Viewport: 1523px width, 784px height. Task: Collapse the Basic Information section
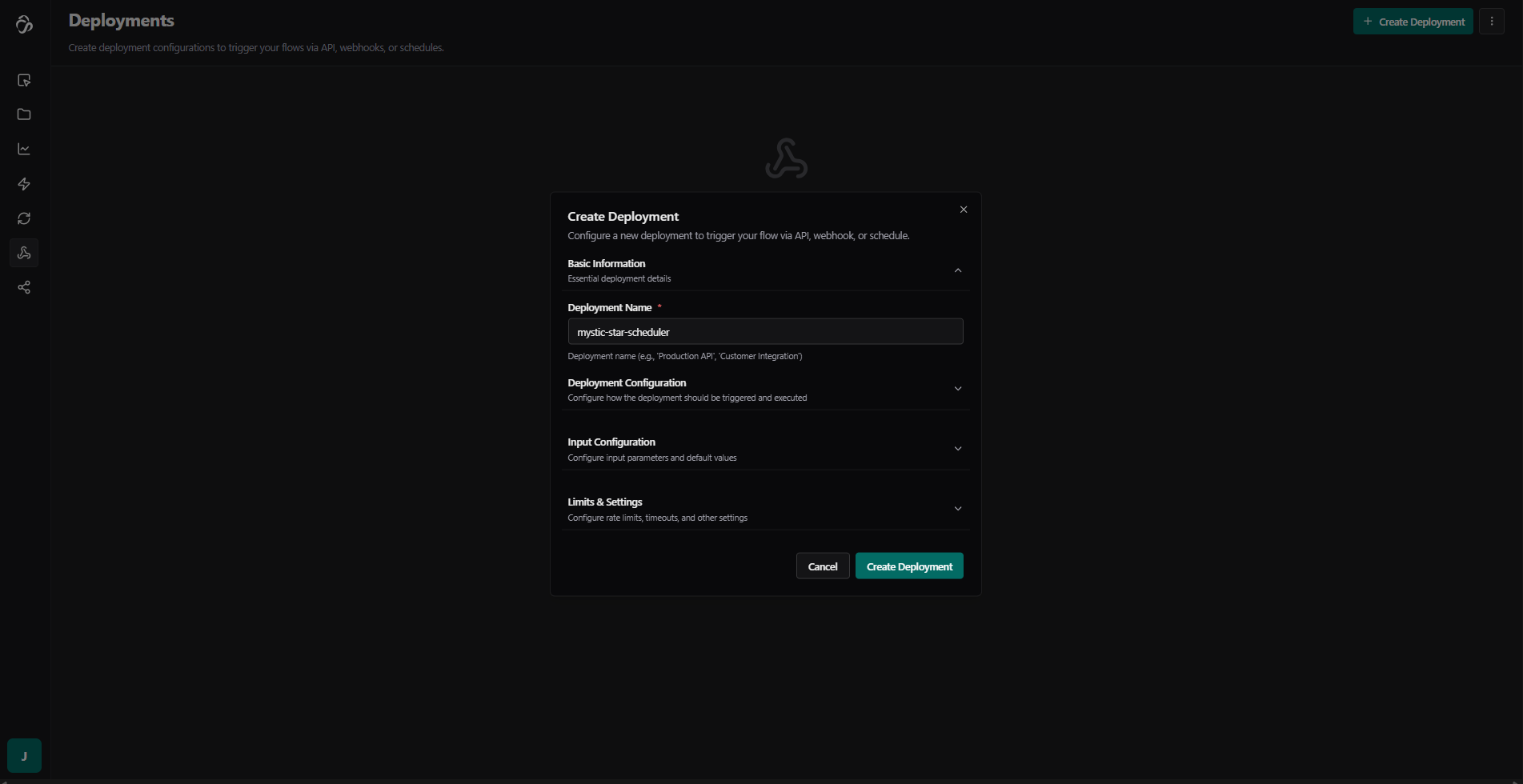(x=957, y=270)
